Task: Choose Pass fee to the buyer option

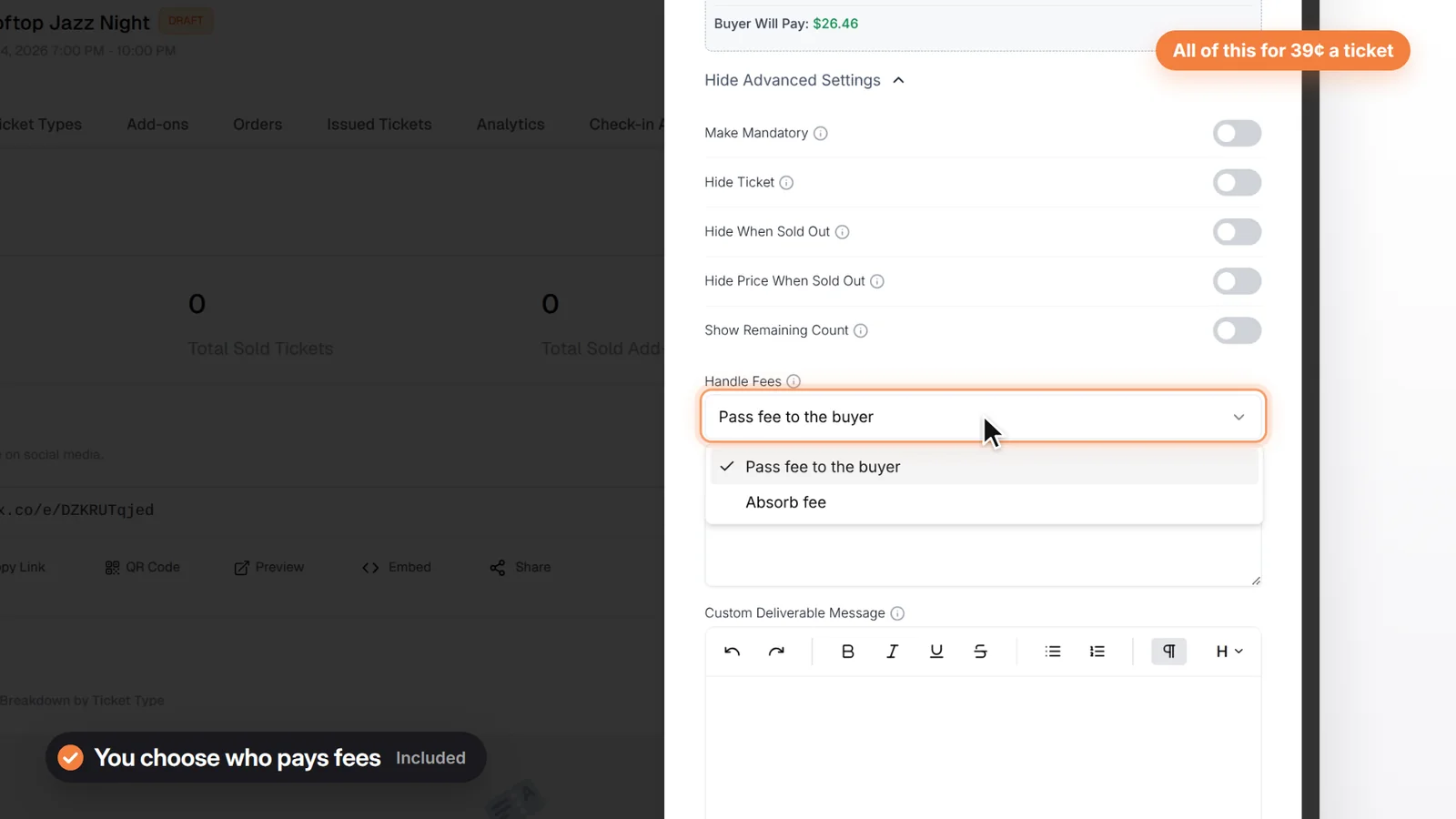Action: point(984,467)
